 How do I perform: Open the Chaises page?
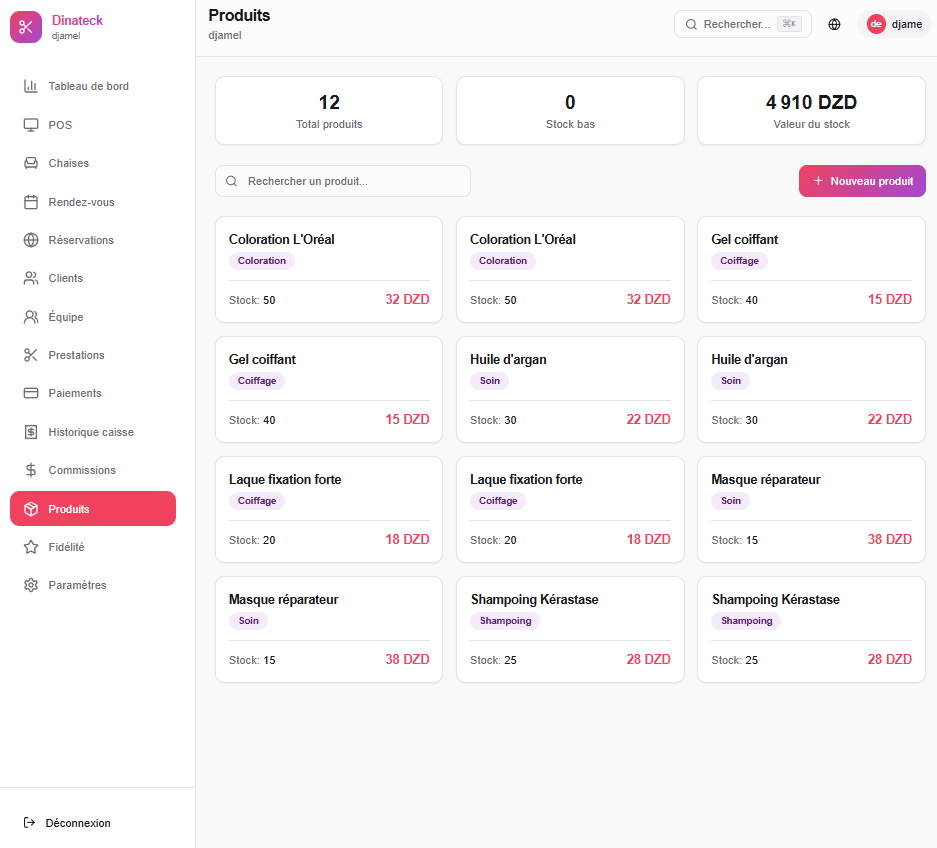click(x=93, y=163)
